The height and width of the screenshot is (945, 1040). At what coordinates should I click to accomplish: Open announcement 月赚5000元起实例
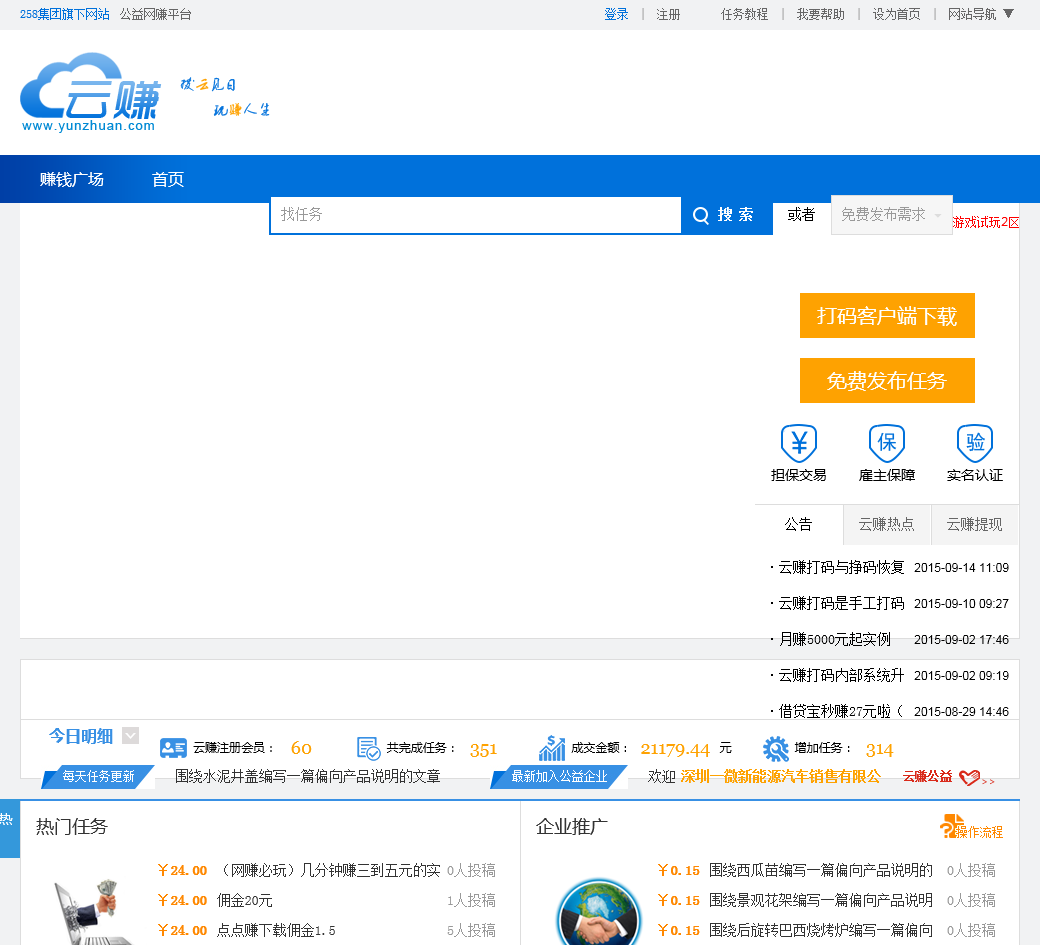(x=834, y=639)
